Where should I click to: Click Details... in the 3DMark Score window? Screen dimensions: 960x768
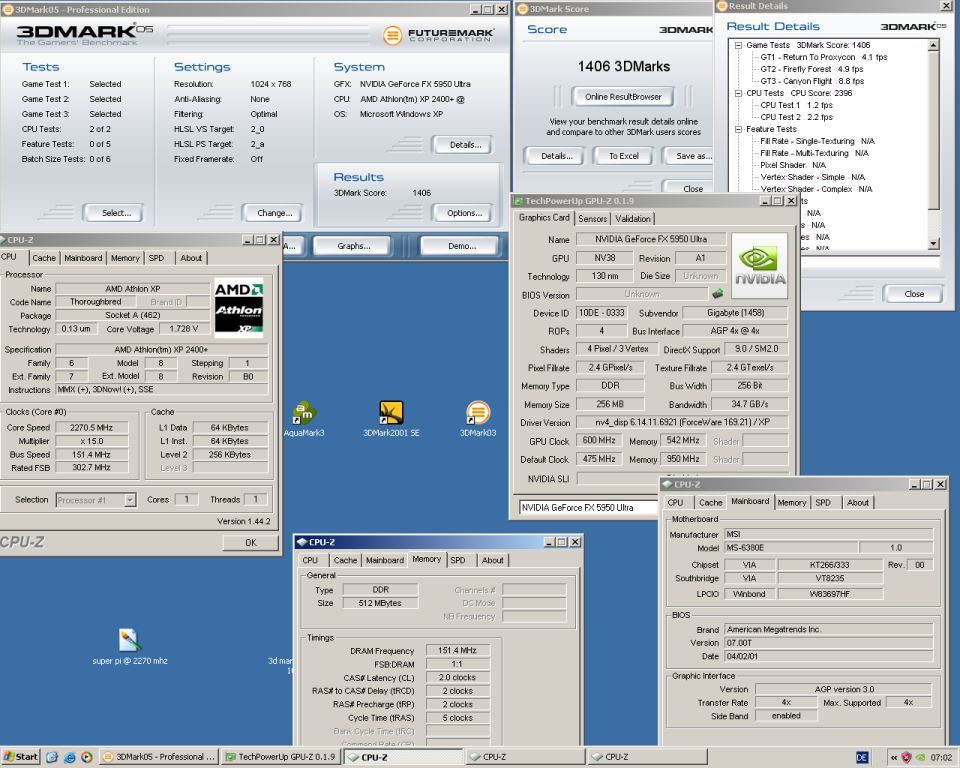(556, 156)
